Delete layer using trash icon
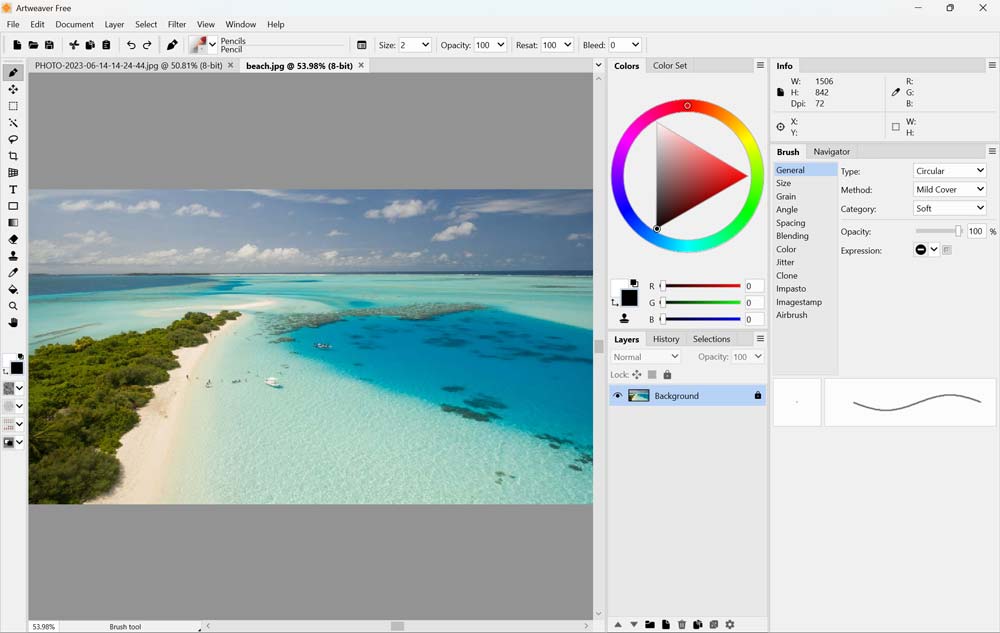The height and width of the screenshot is (633, 1000). (x=682, y=624)
